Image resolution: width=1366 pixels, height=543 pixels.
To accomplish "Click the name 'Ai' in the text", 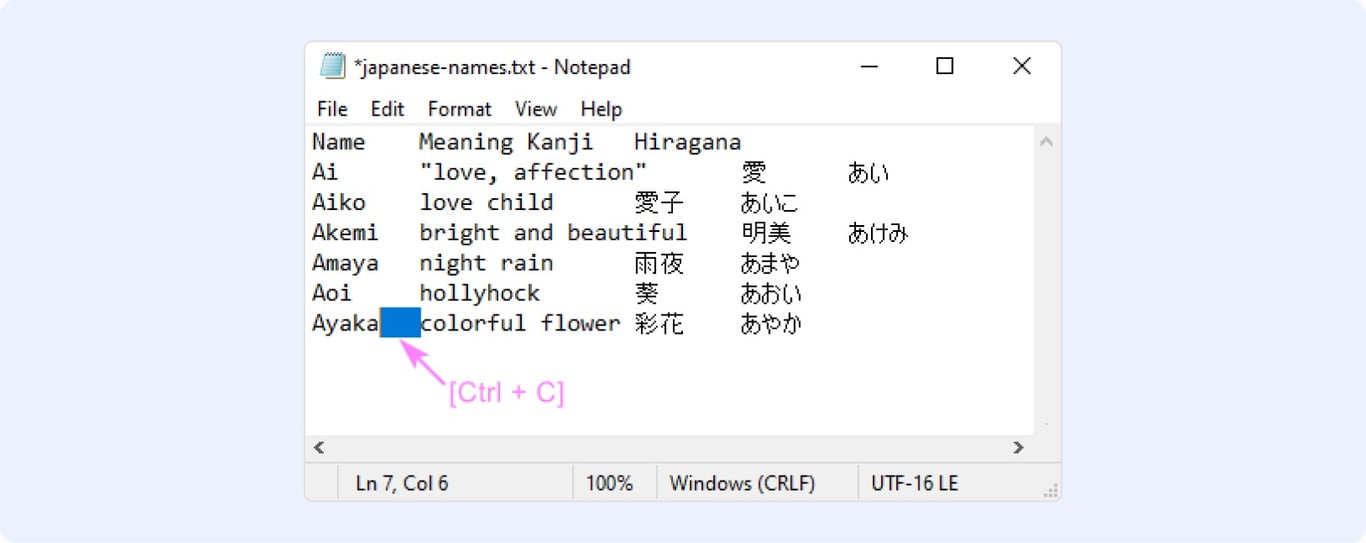I will [325, 172].
